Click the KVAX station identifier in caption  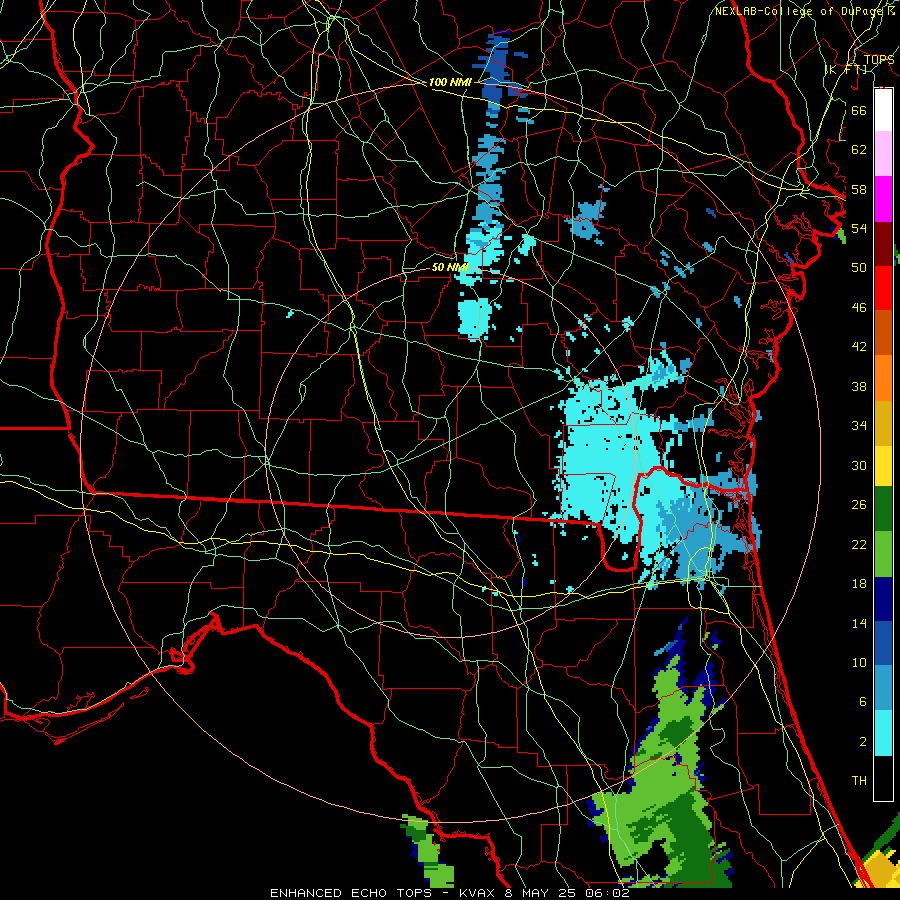click(x=479, y=893)
